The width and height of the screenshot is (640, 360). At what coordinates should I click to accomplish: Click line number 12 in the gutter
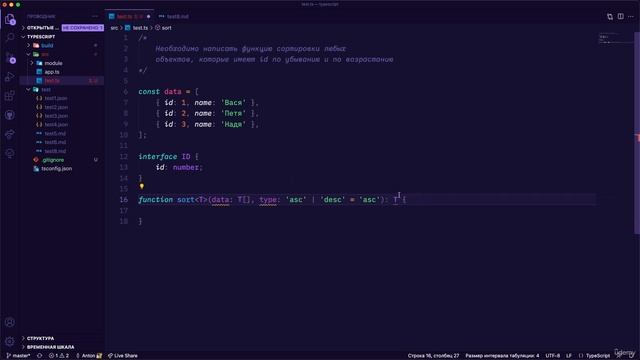124,157
